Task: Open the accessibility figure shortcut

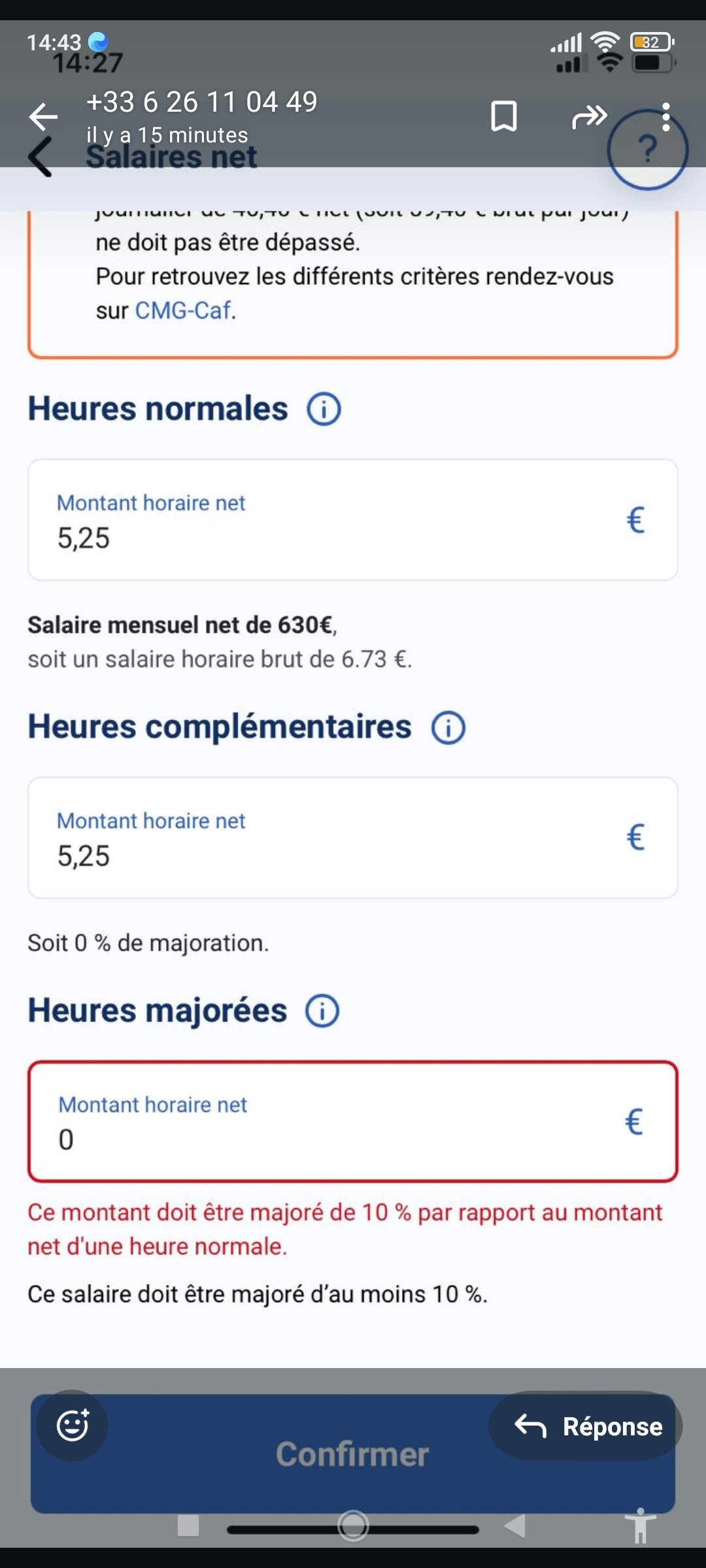Action: [x=641, y=1526]
